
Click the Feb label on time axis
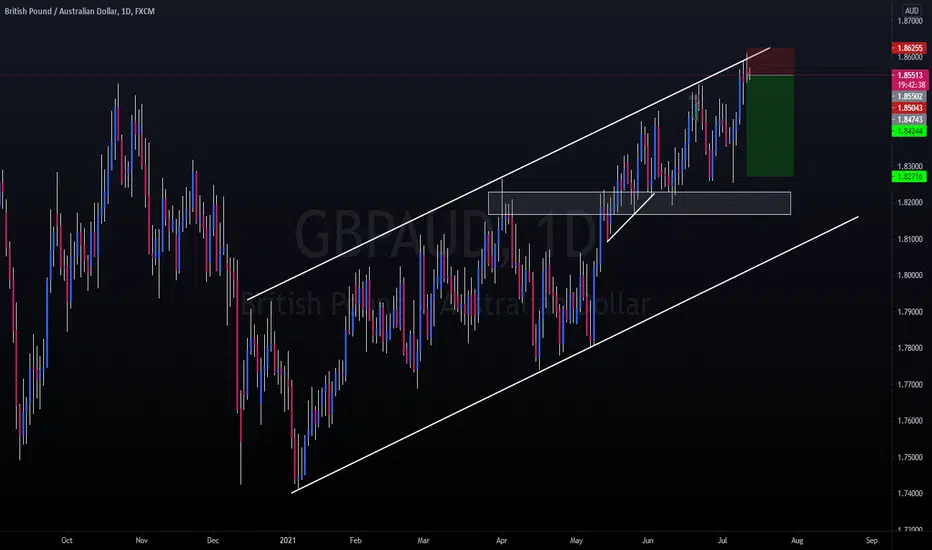click(355, 540)
